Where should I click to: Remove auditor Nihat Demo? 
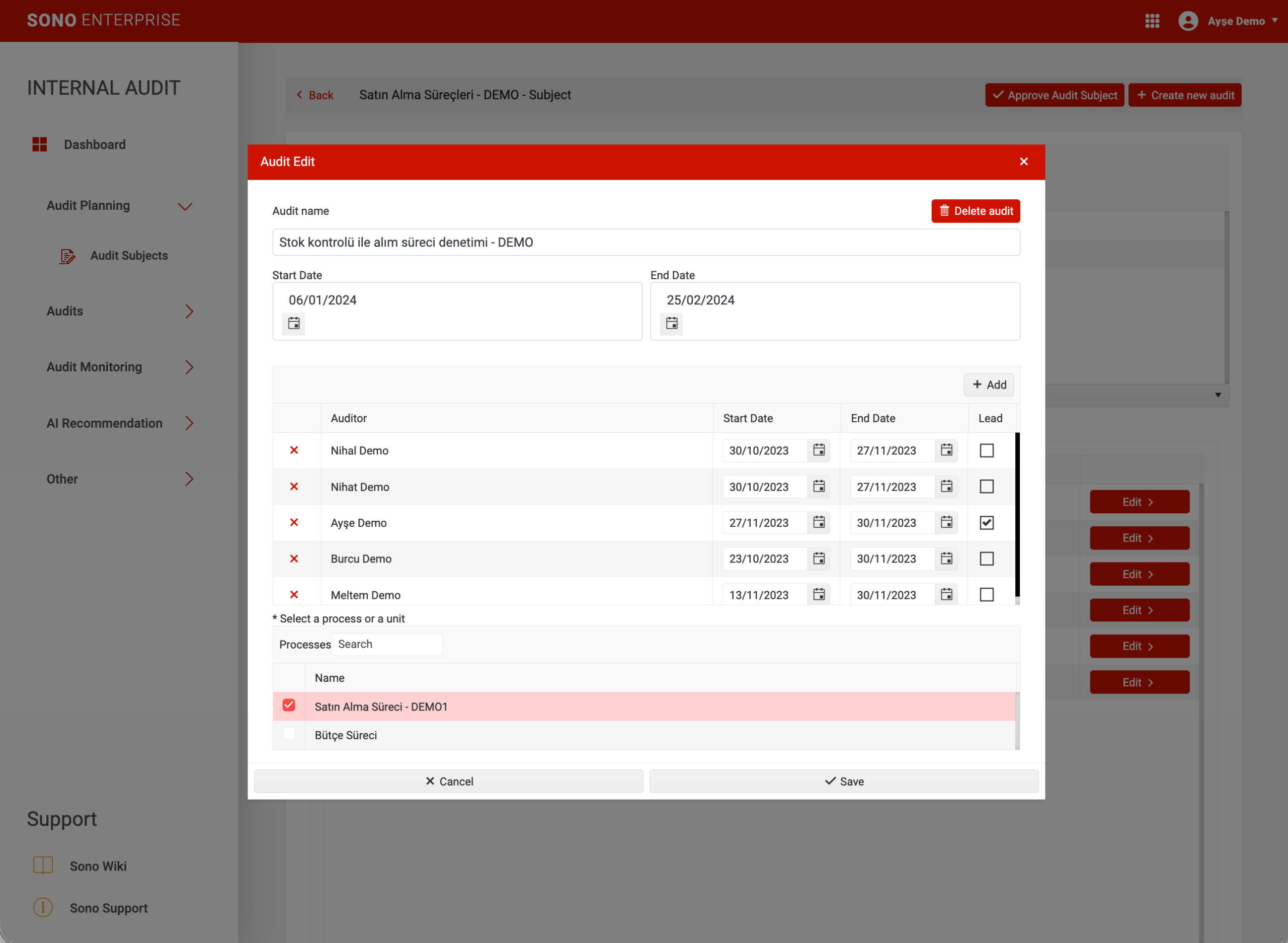click(294, 486)
